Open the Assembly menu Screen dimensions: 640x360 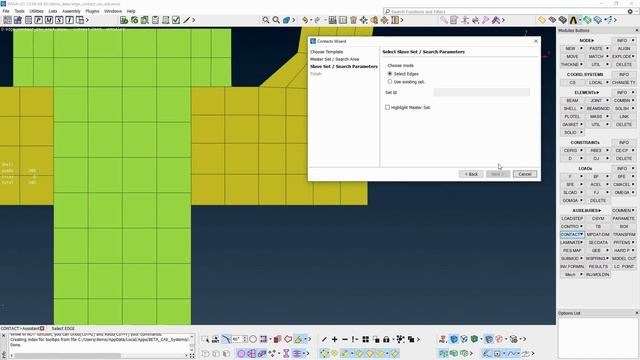[71, 11]
